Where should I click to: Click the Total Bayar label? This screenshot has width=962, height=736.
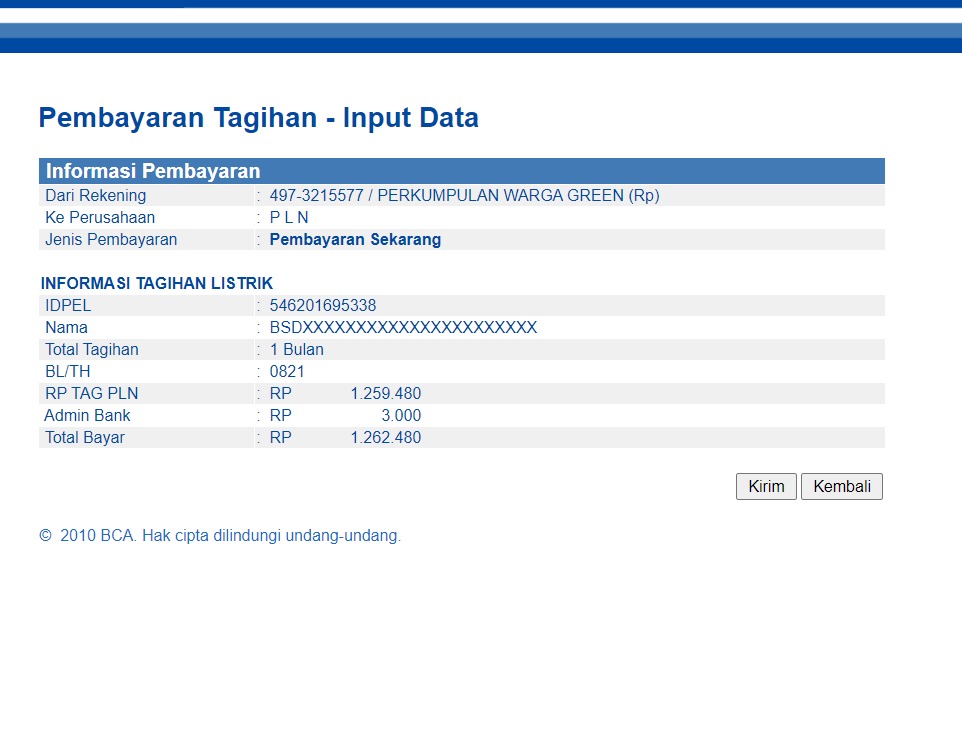click(x=85, y=438)
